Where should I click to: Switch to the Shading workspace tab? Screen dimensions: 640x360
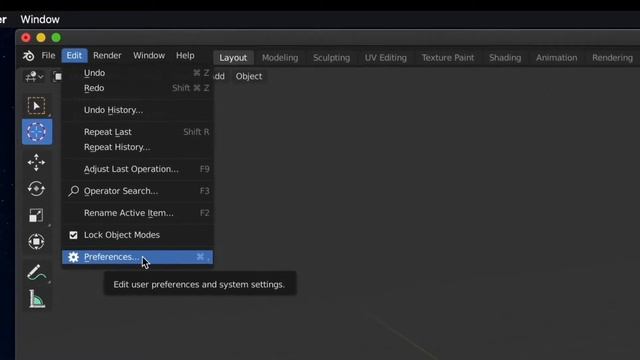505,58
